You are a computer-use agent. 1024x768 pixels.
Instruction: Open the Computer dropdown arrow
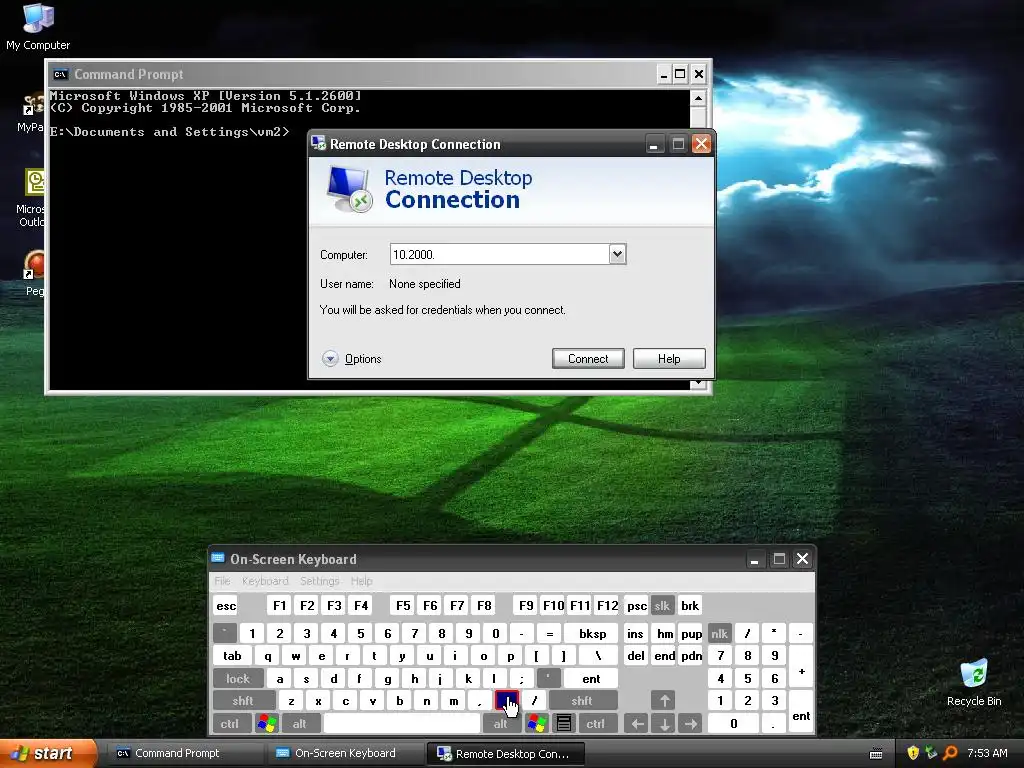(x=617, y=254)
